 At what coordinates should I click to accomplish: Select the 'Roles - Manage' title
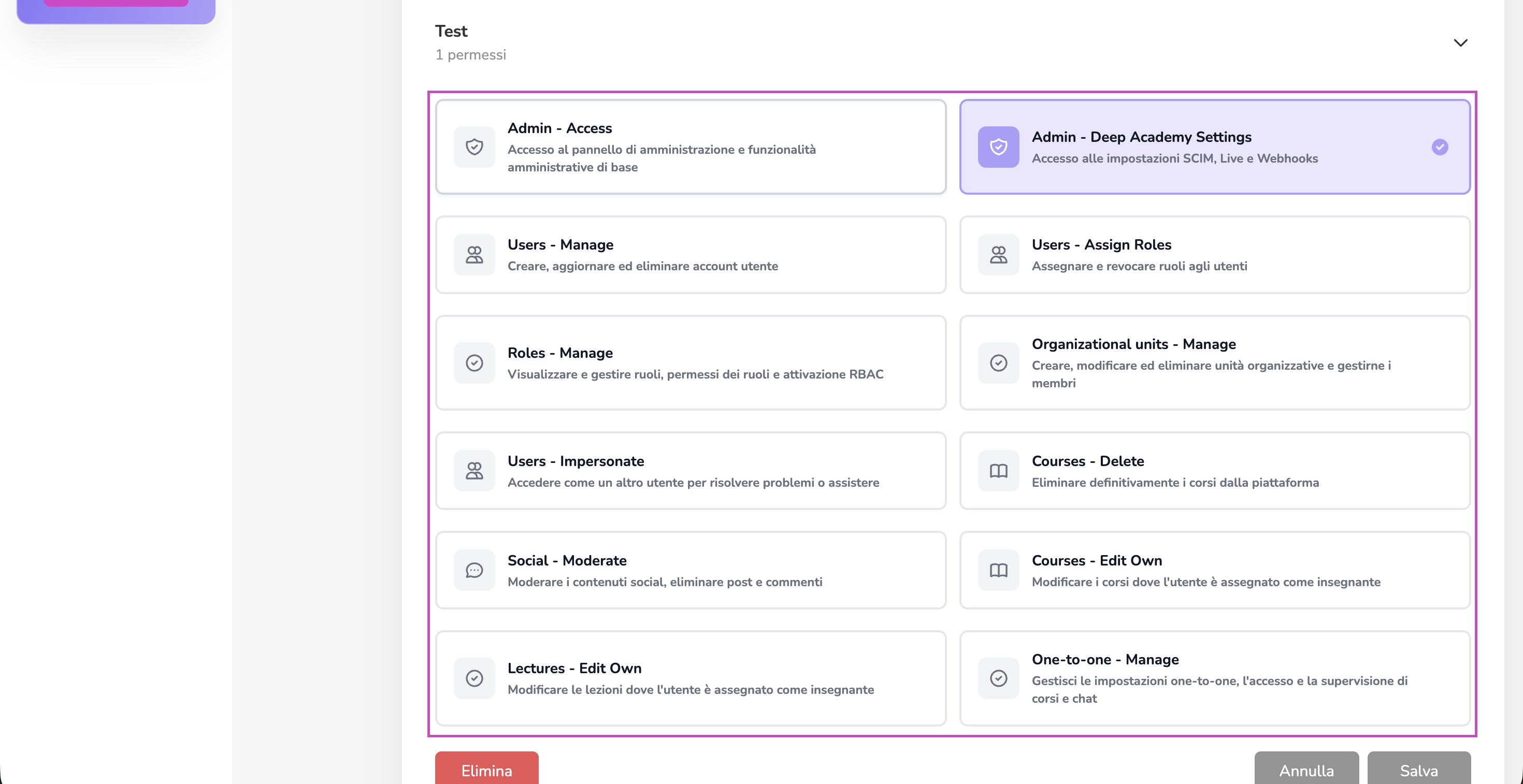560,353
